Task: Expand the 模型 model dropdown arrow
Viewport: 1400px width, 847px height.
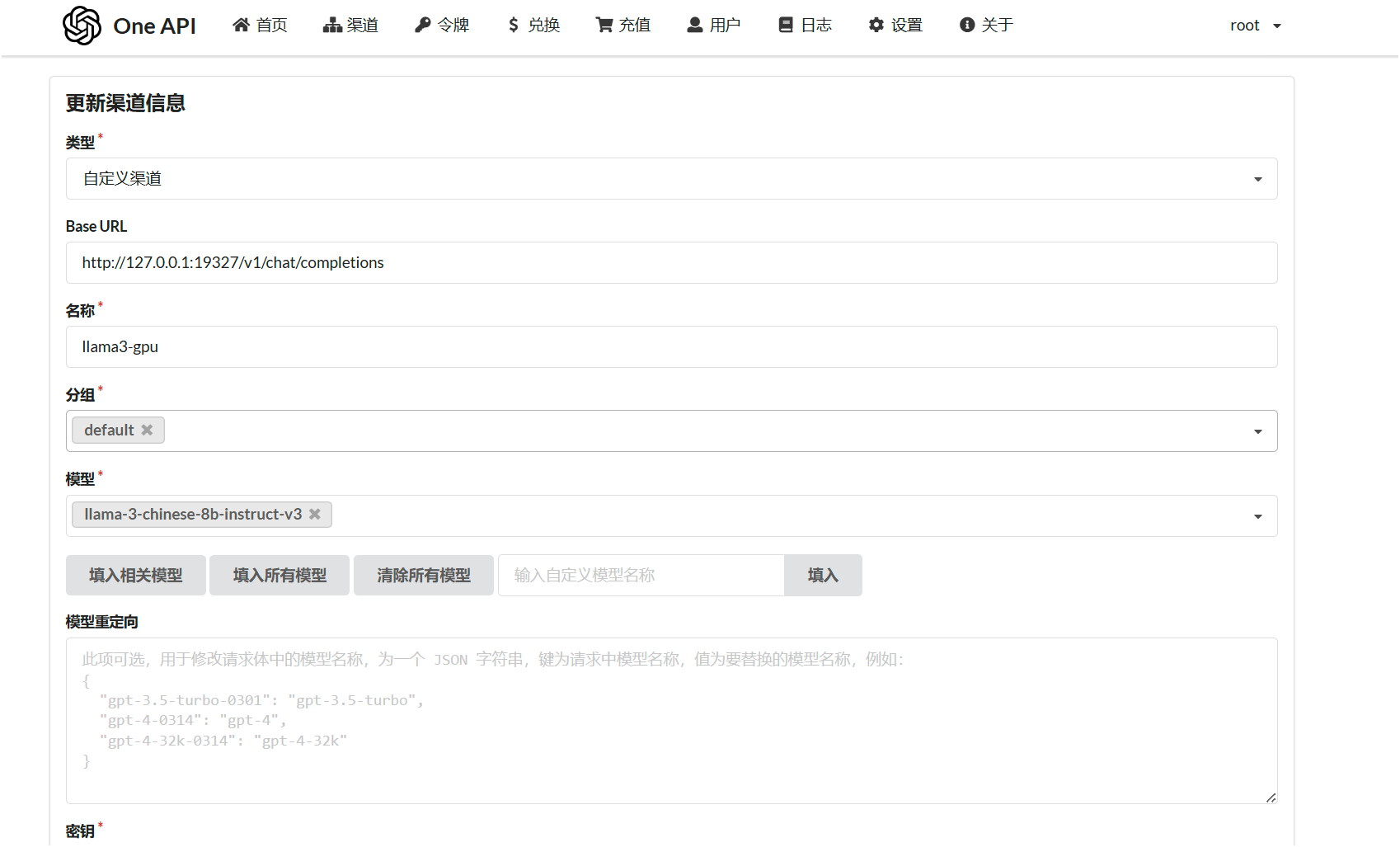Action: pos(1257,516)
